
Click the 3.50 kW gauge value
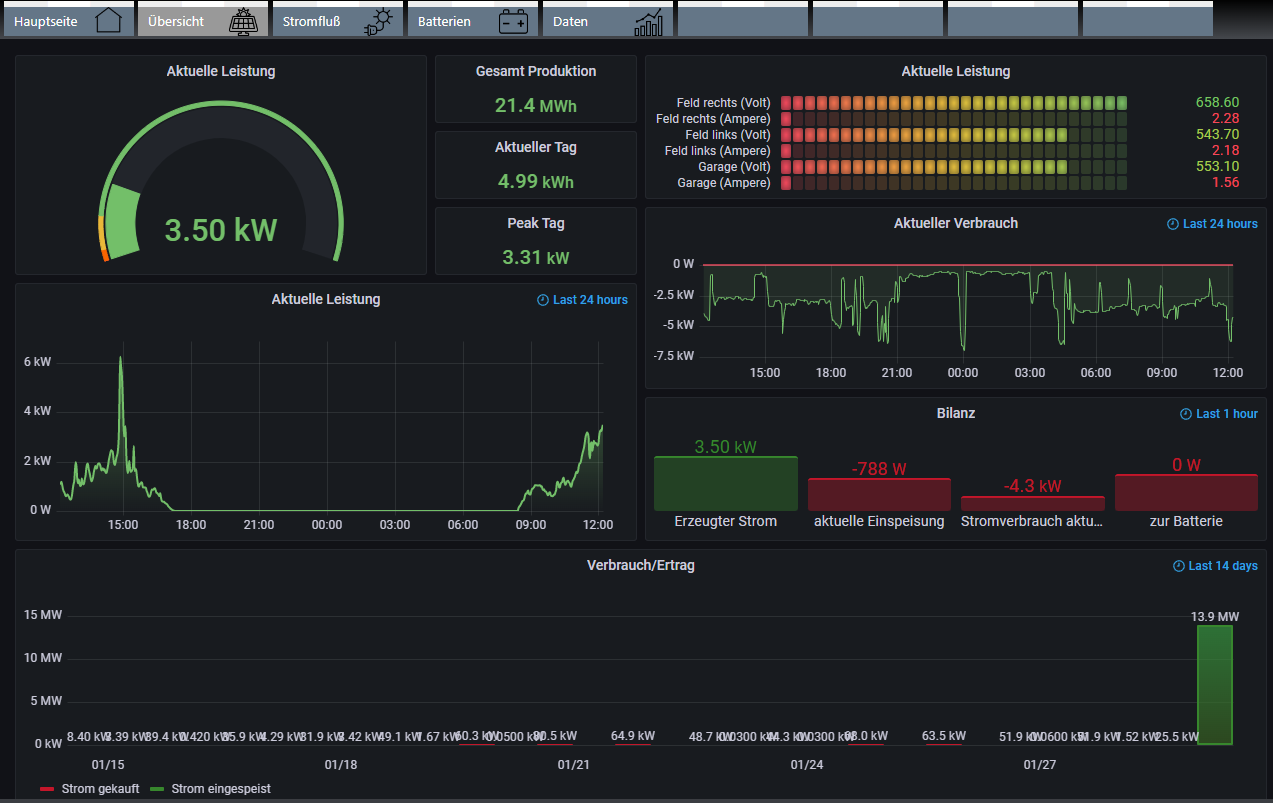(221, 230)
